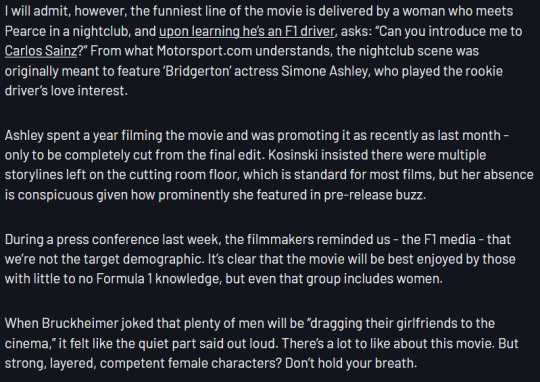This screenshot has height=382, width=540.
Task: Open the "upon learning he's an F1 driver" link
Action: tap(247, 31)
